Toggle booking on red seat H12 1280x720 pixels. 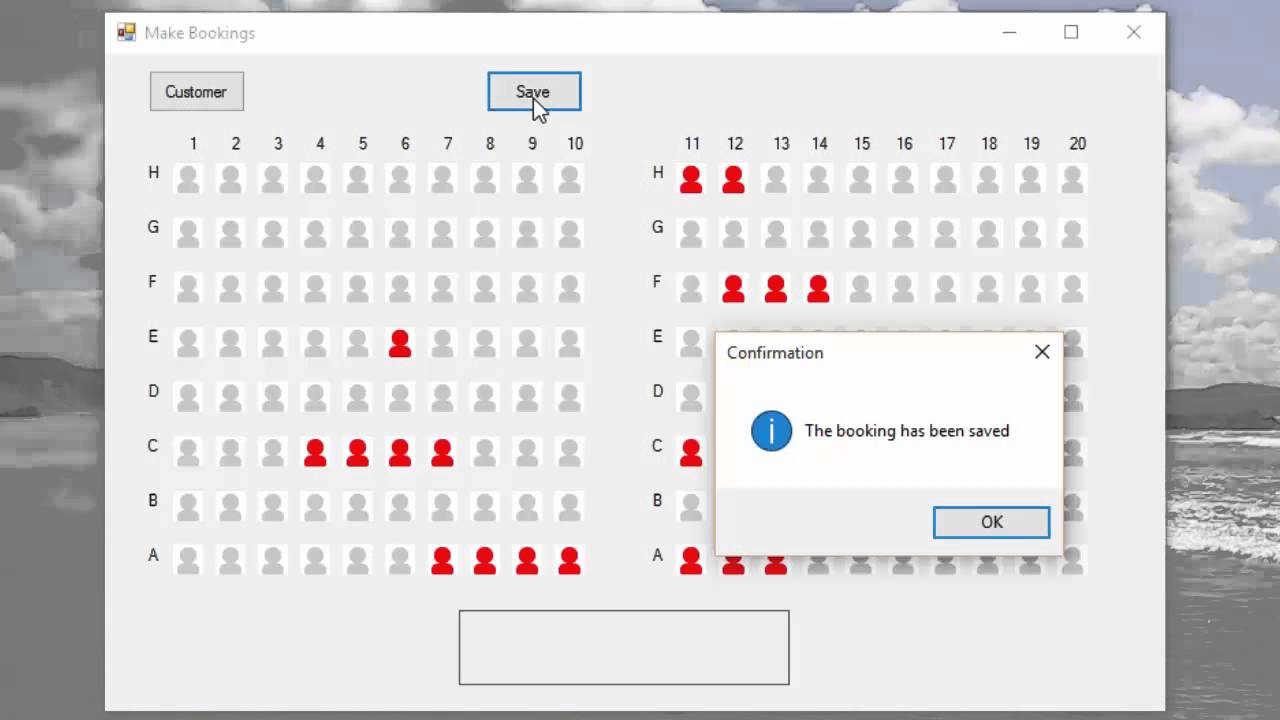click(x=733, y=179)
